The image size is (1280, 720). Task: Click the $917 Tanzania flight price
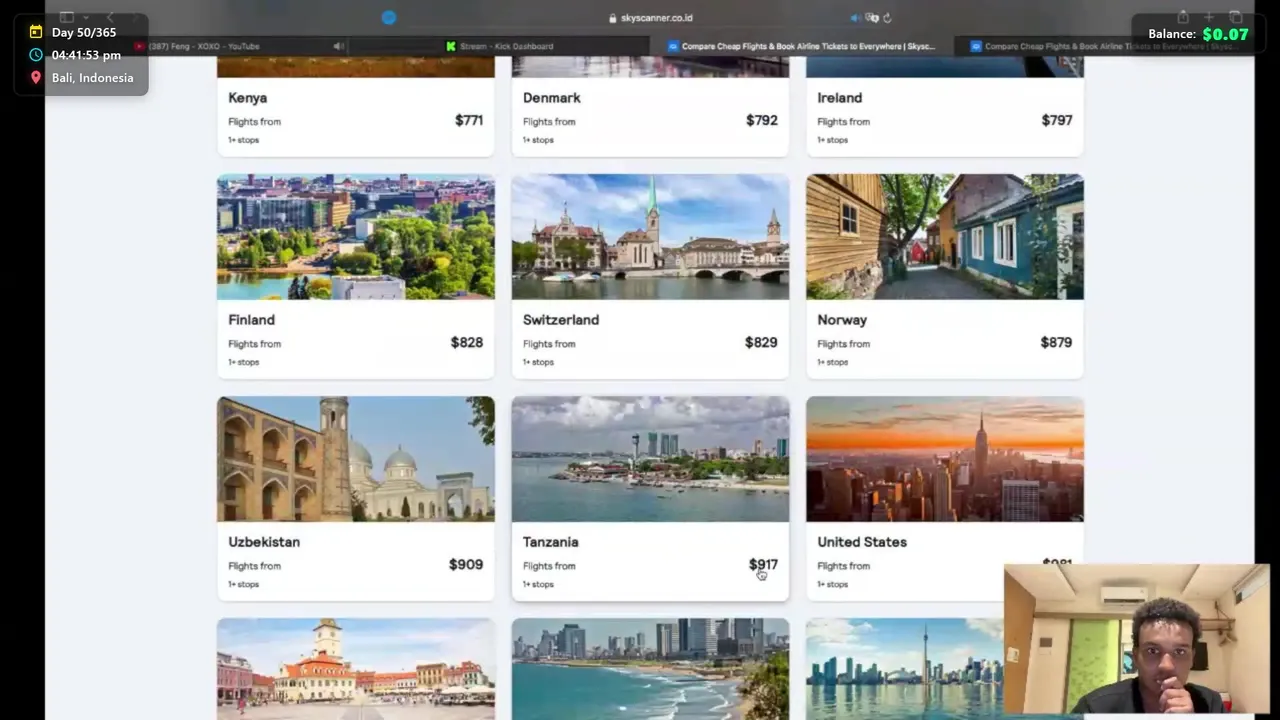click(x=763, y=564)
